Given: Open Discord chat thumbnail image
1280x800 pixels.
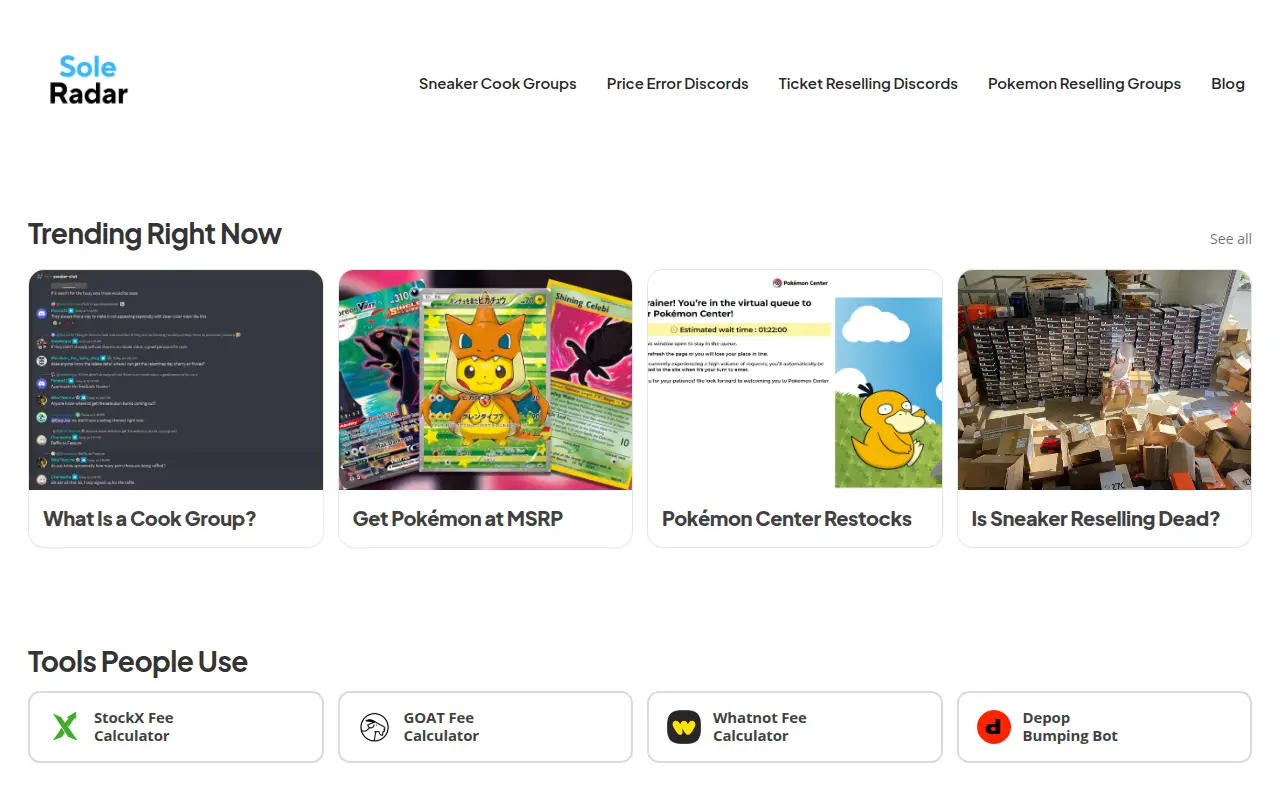Looking at the screenshot, I should click(176, 380).
